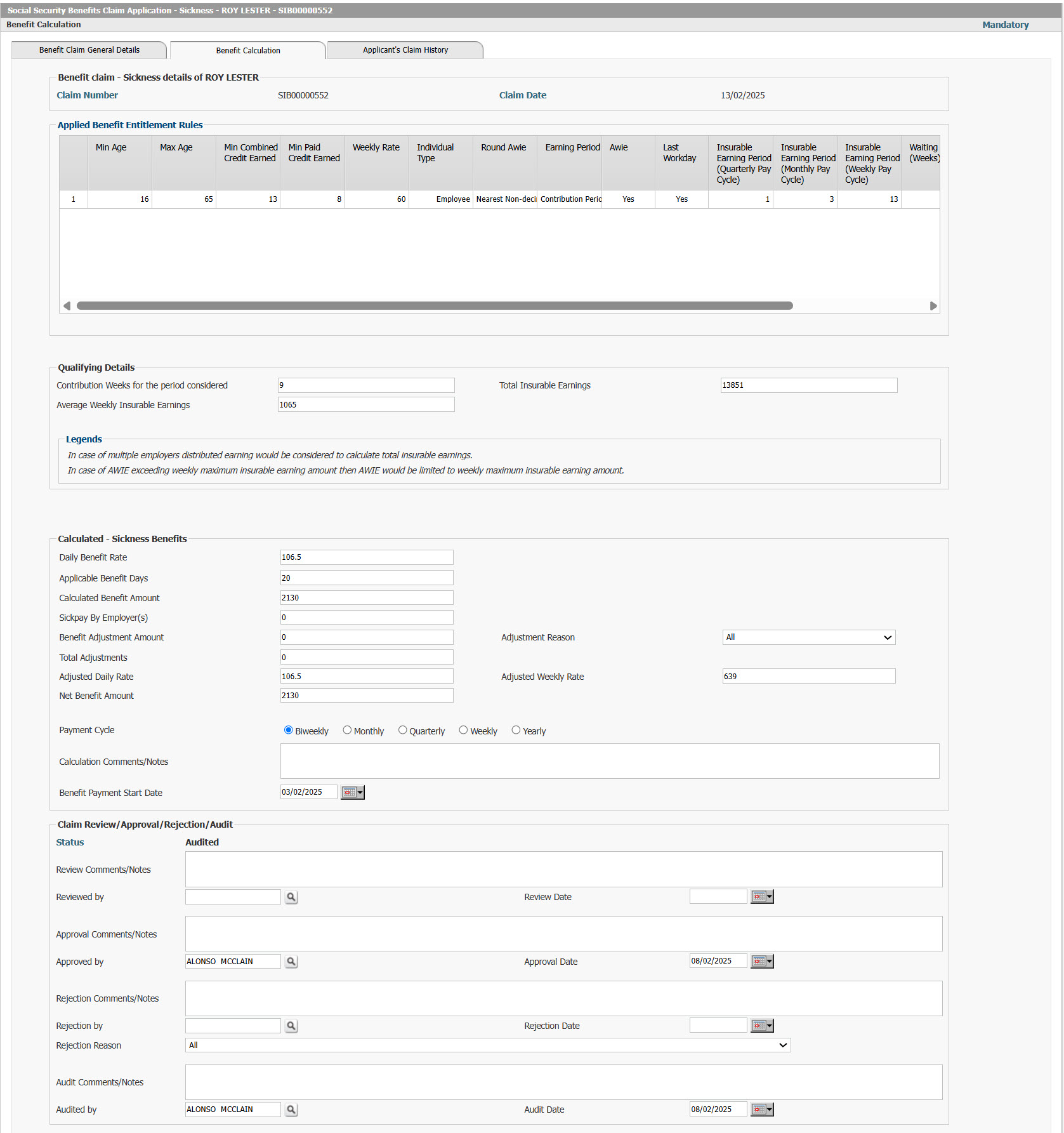
Task: Click the Rejection by input field
Action: click(233, 1026)
